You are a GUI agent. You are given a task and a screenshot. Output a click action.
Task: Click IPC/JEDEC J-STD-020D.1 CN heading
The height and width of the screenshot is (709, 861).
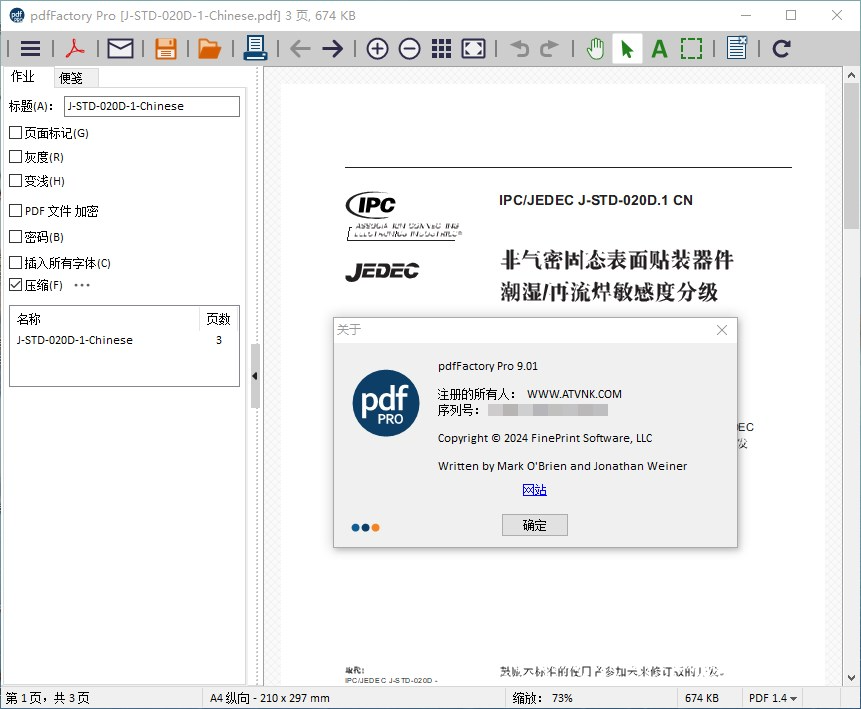[x=596, y=200]
